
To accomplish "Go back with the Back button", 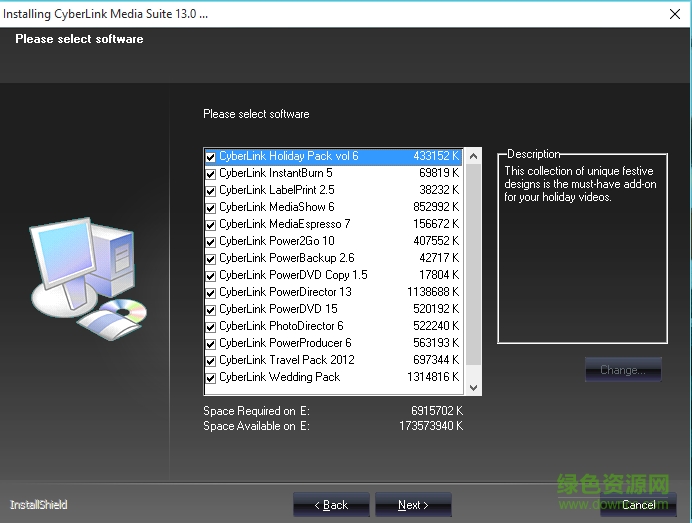I will pos(331,505).
